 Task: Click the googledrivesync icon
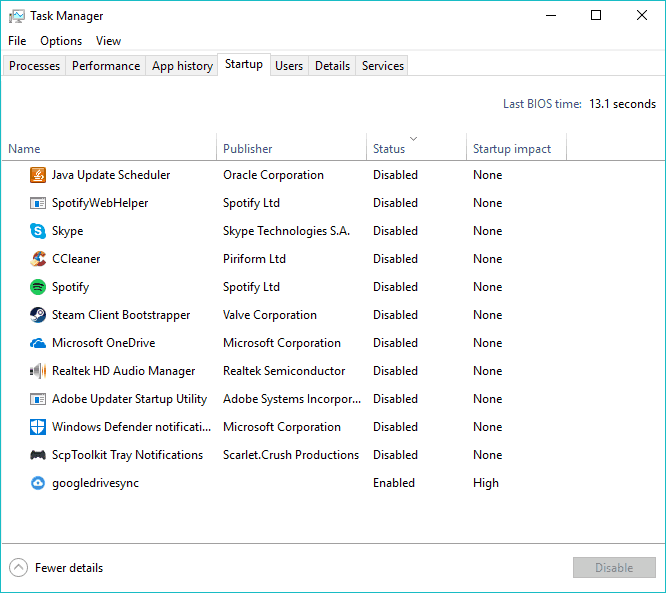38,483
